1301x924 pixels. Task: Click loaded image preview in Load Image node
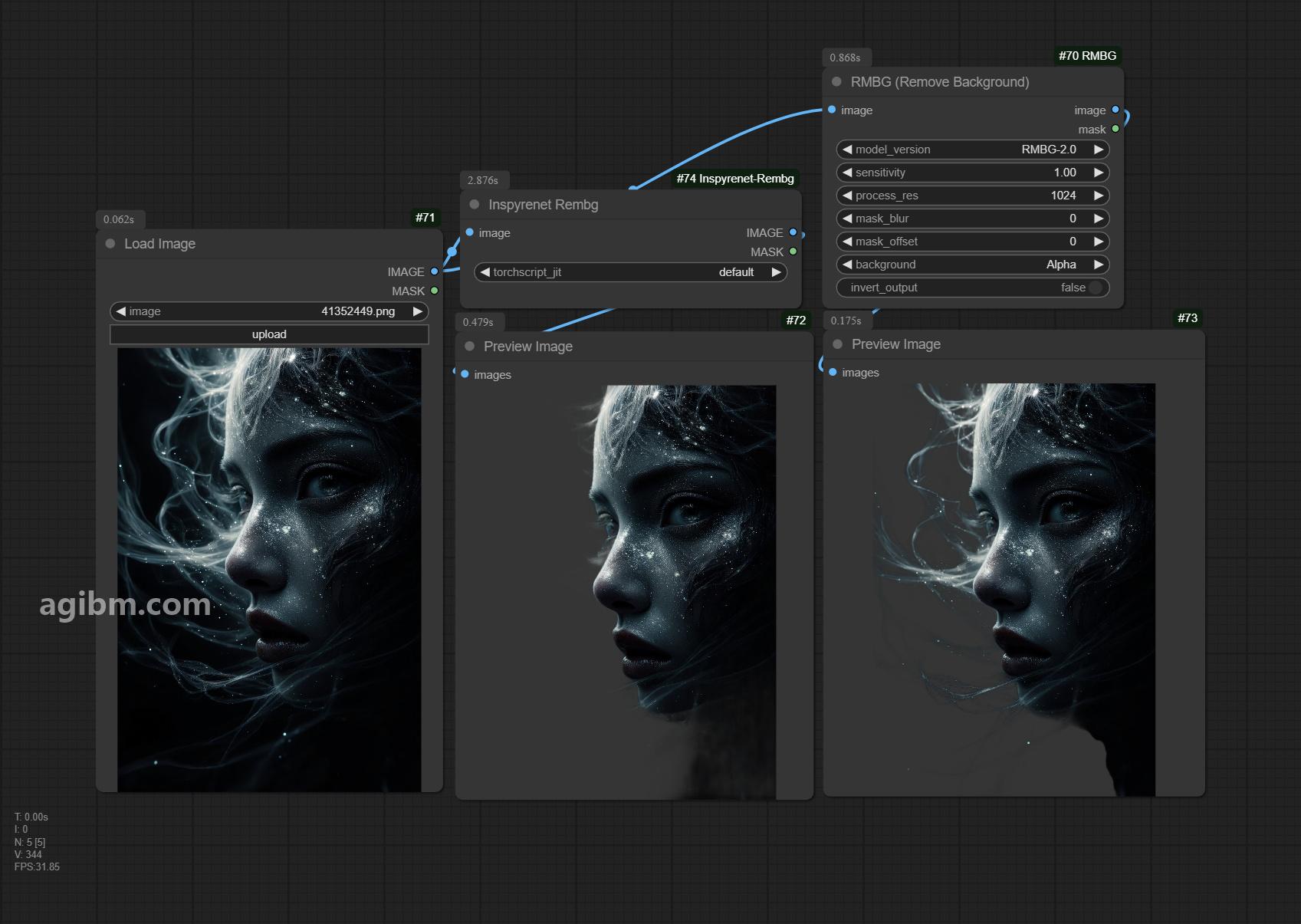pos(269,570)
